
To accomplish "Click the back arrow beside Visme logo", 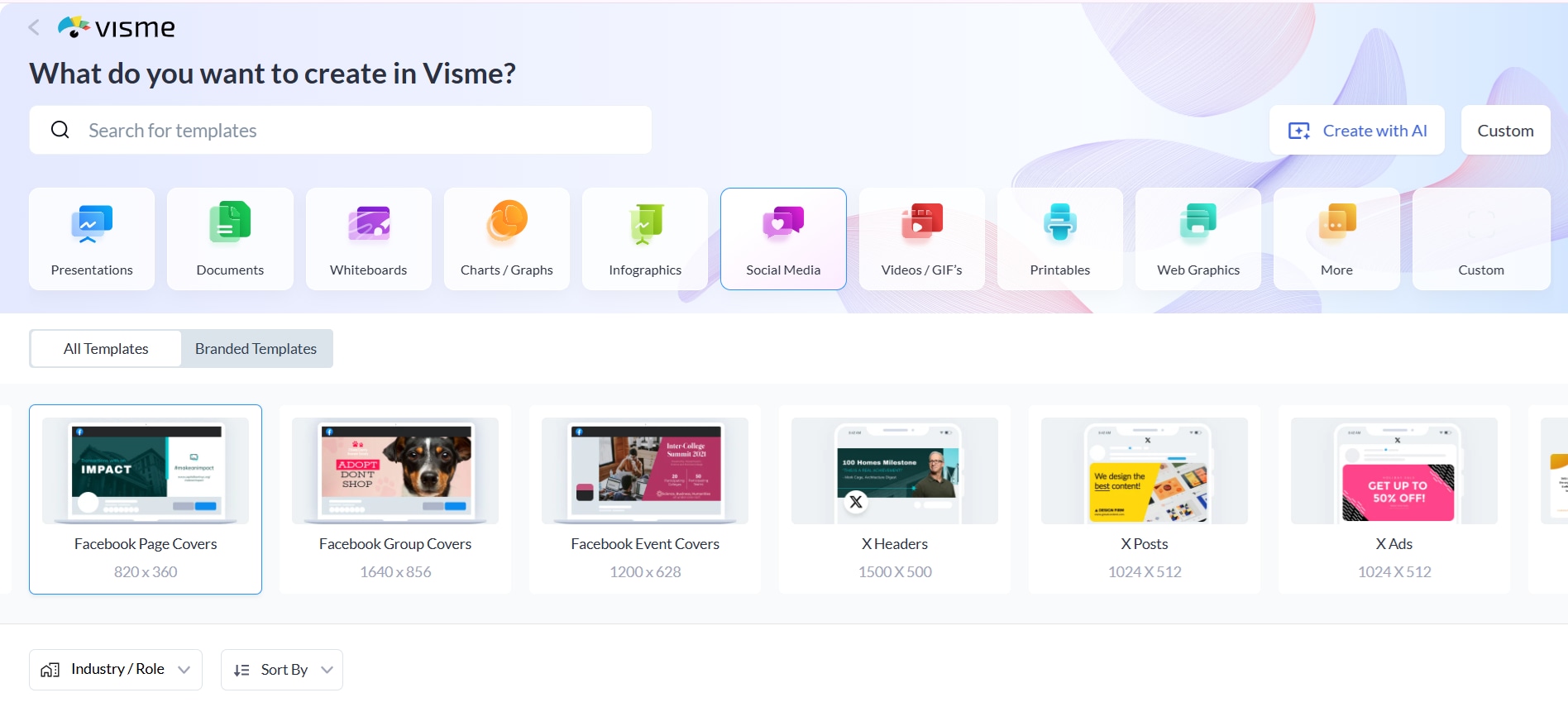I will [x=34, y=27].
